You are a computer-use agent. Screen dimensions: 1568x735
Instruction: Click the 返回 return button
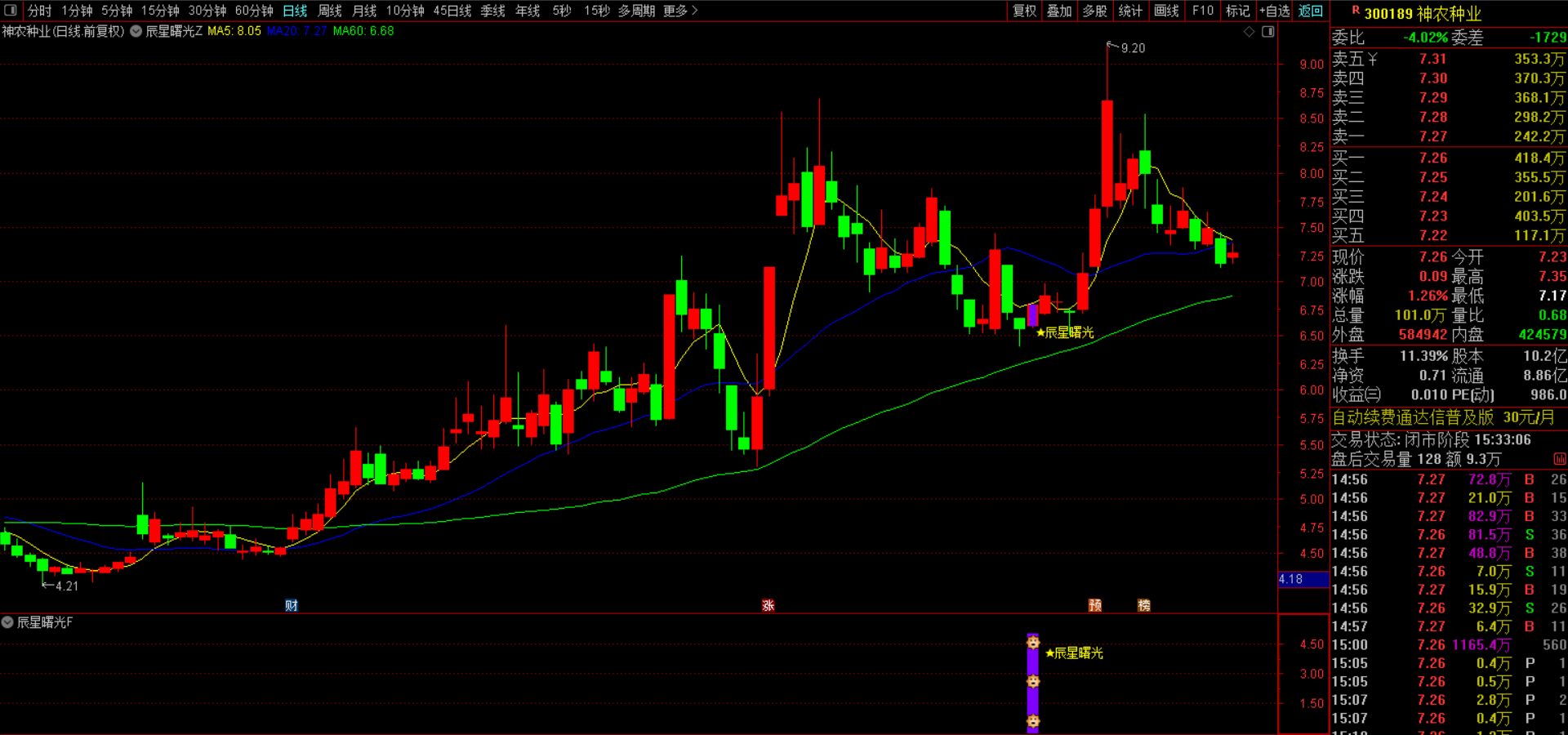pyautogui.click(x=1311, y=11)
